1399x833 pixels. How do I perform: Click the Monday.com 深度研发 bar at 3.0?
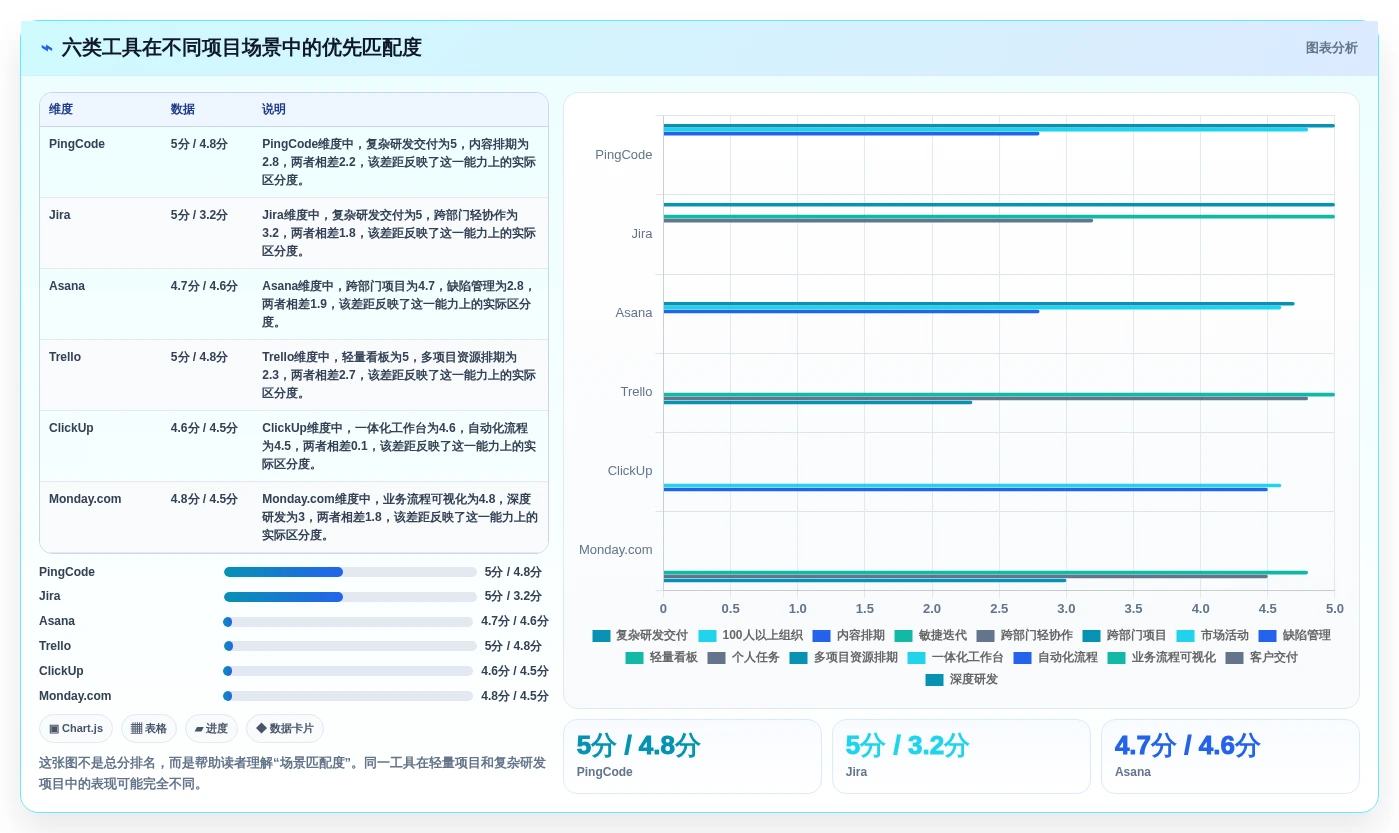pos(864,581)
